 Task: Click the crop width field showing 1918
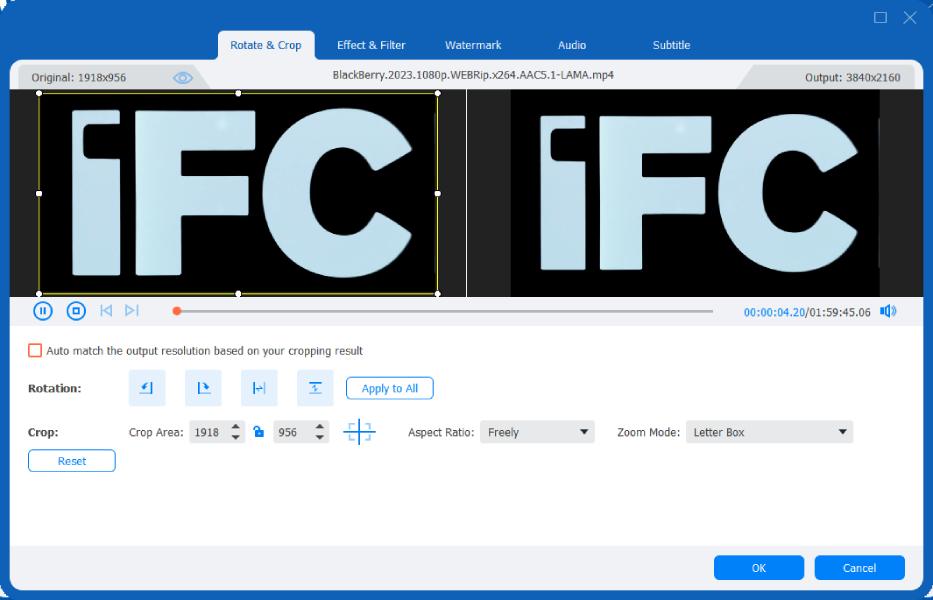click(209, 432)
